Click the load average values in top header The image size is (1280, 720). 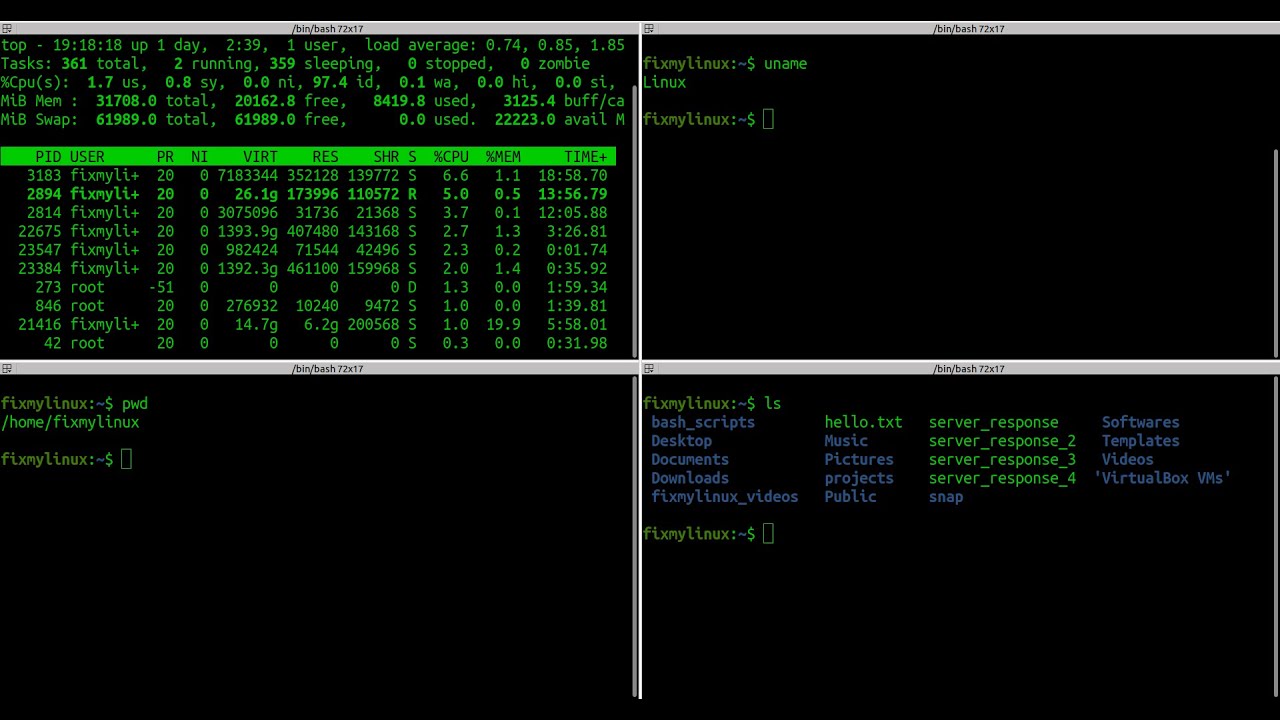click(555, 46)
